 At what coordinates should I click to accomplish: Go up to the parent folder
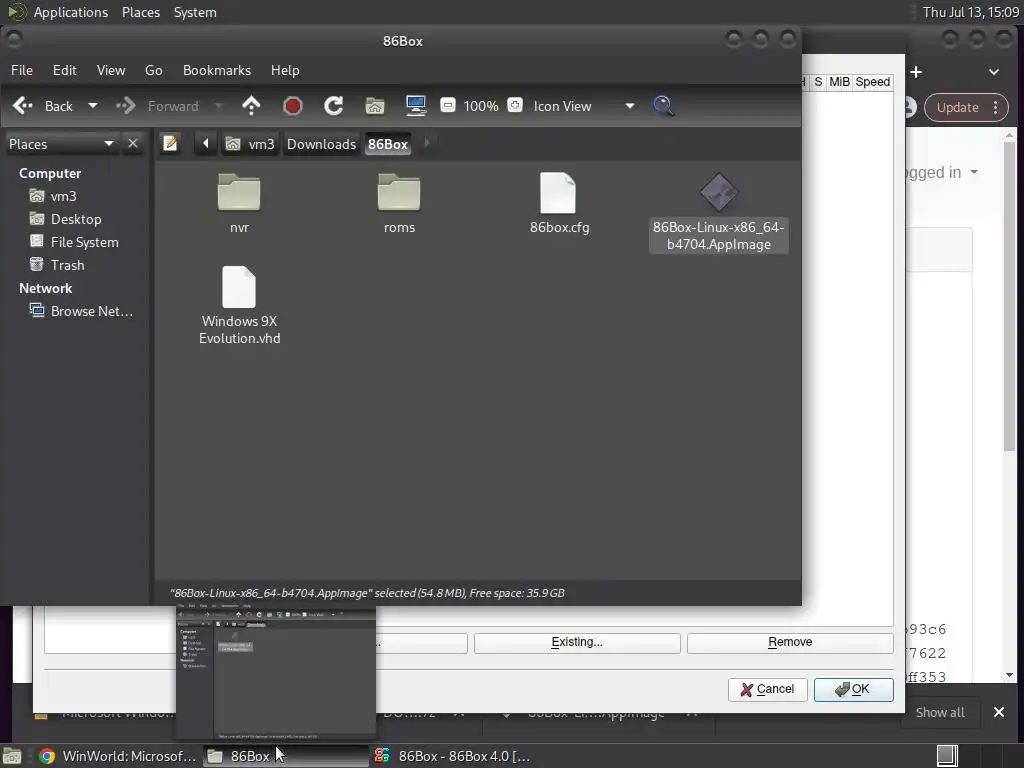coord(251,106)
